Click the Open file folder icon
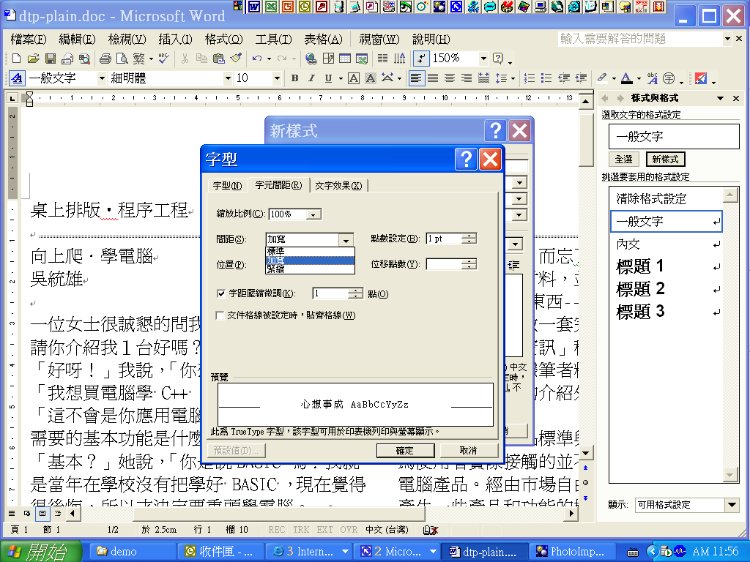This screenshot has height=562, width=750. pos(33,58)
